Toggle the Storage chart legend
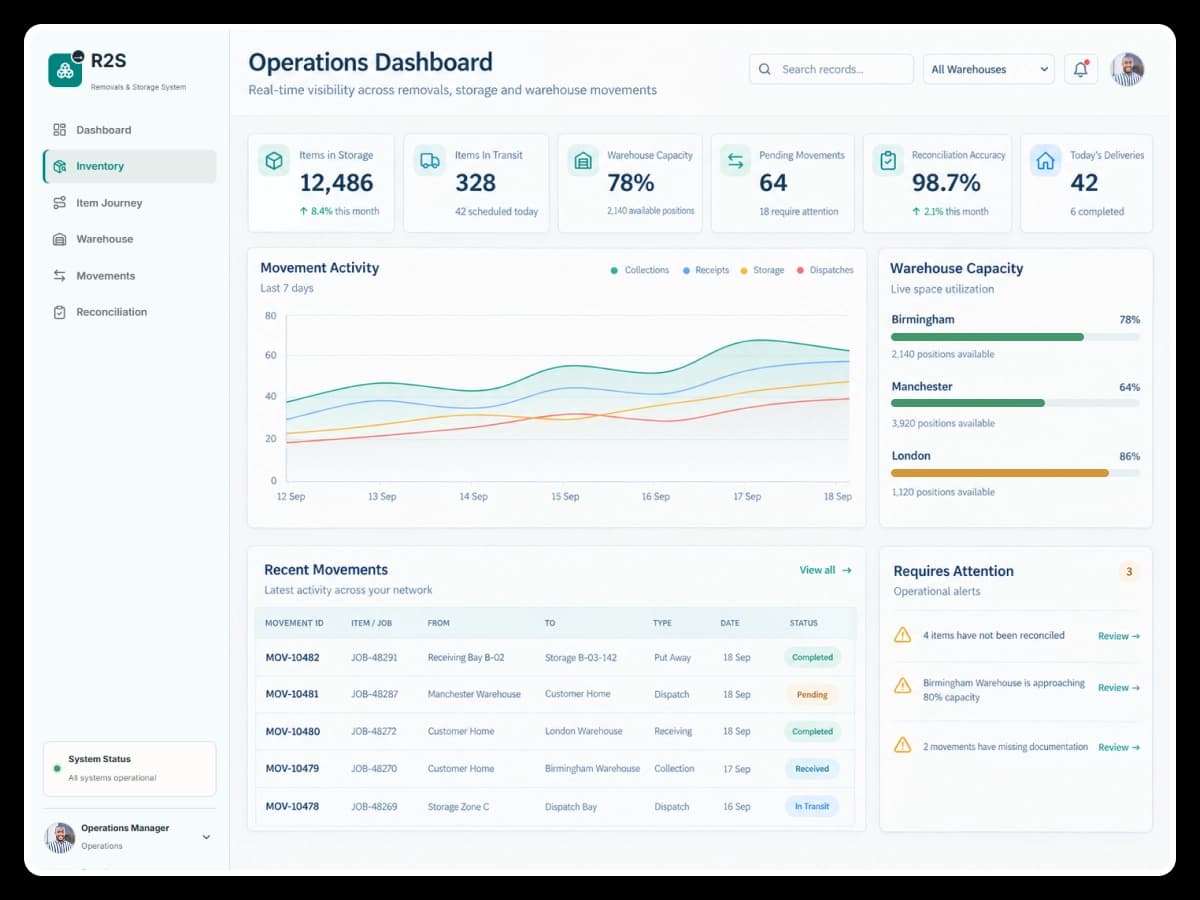The width and height of the screenshot is (1200, 900). click(x=762, y=270)
